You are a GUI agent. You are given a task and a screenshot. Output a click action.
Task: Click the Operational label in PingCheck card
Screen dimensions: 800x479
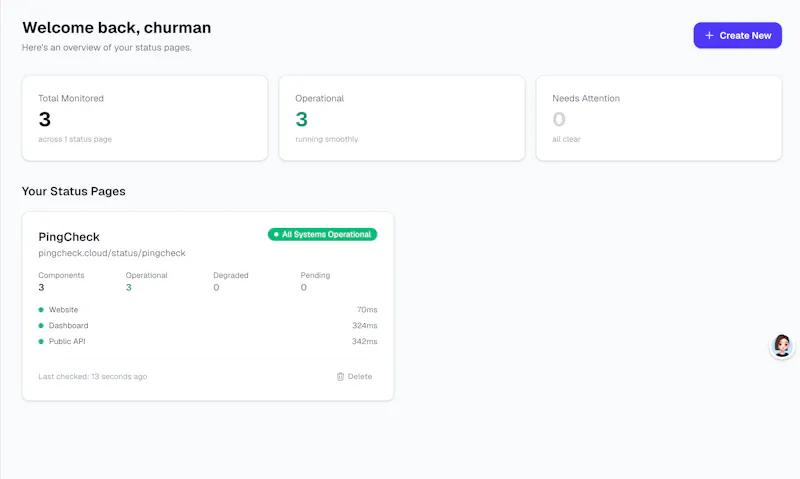tap(146, 275)
